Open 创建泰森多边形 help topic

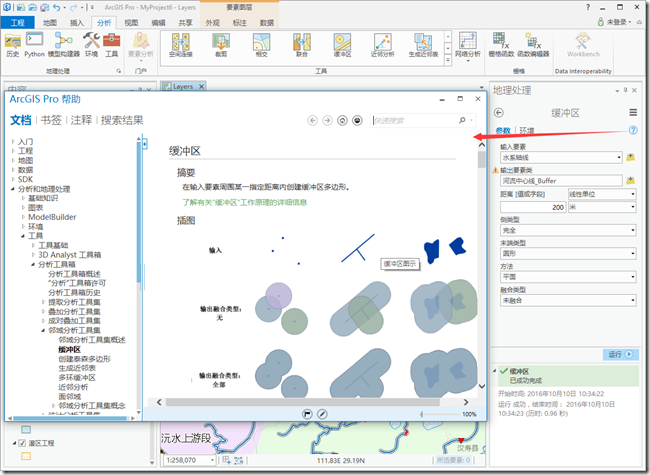(85, 359)
